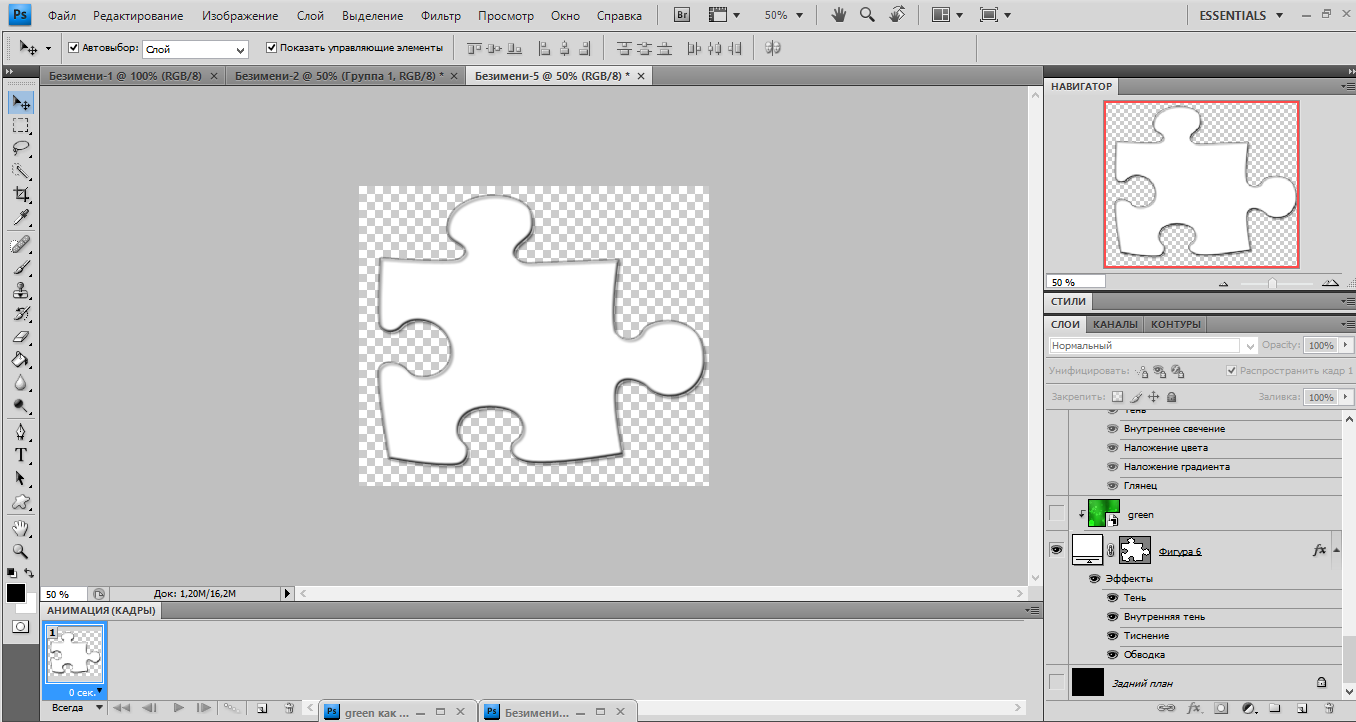Click the foreground color swatch

pos(16,593)
